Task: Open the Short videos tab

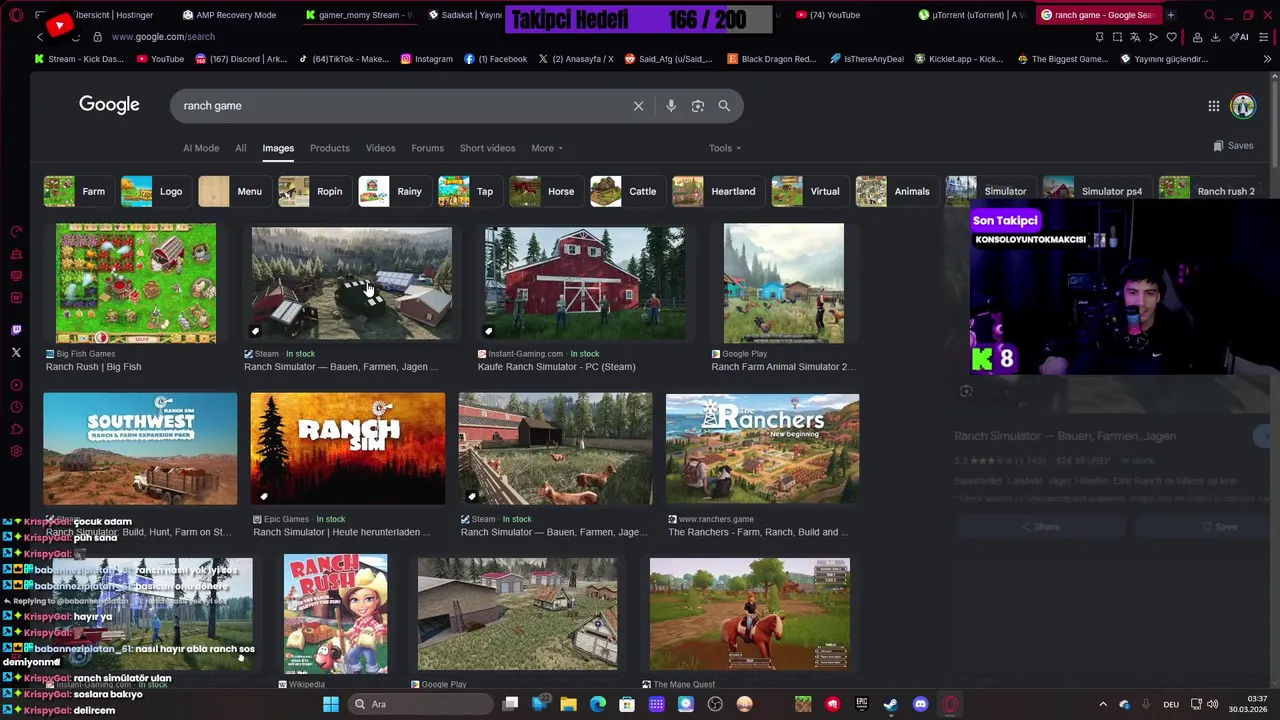Action: coord(487,148)
